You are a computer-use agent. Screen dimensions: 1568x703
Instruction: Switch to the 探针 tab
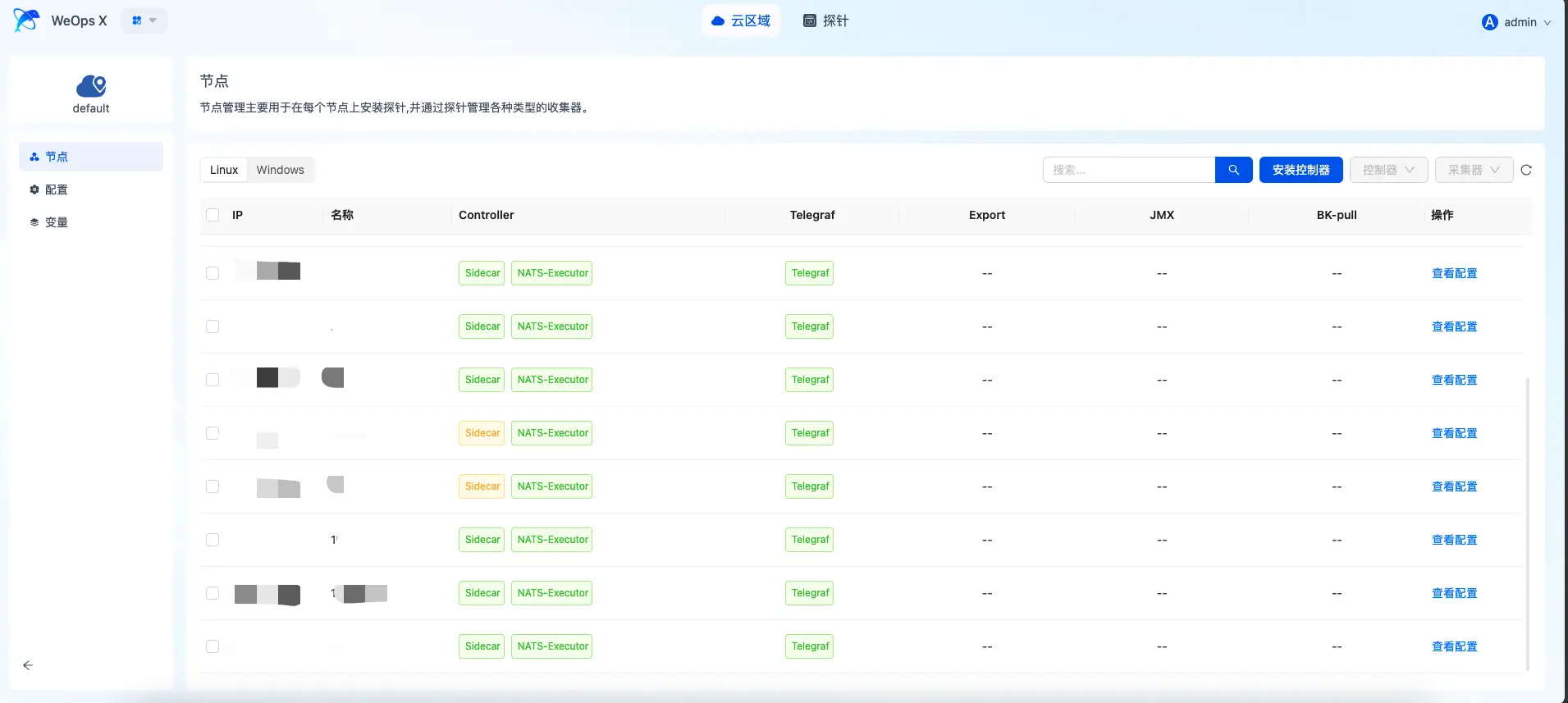tap(825, 21)
